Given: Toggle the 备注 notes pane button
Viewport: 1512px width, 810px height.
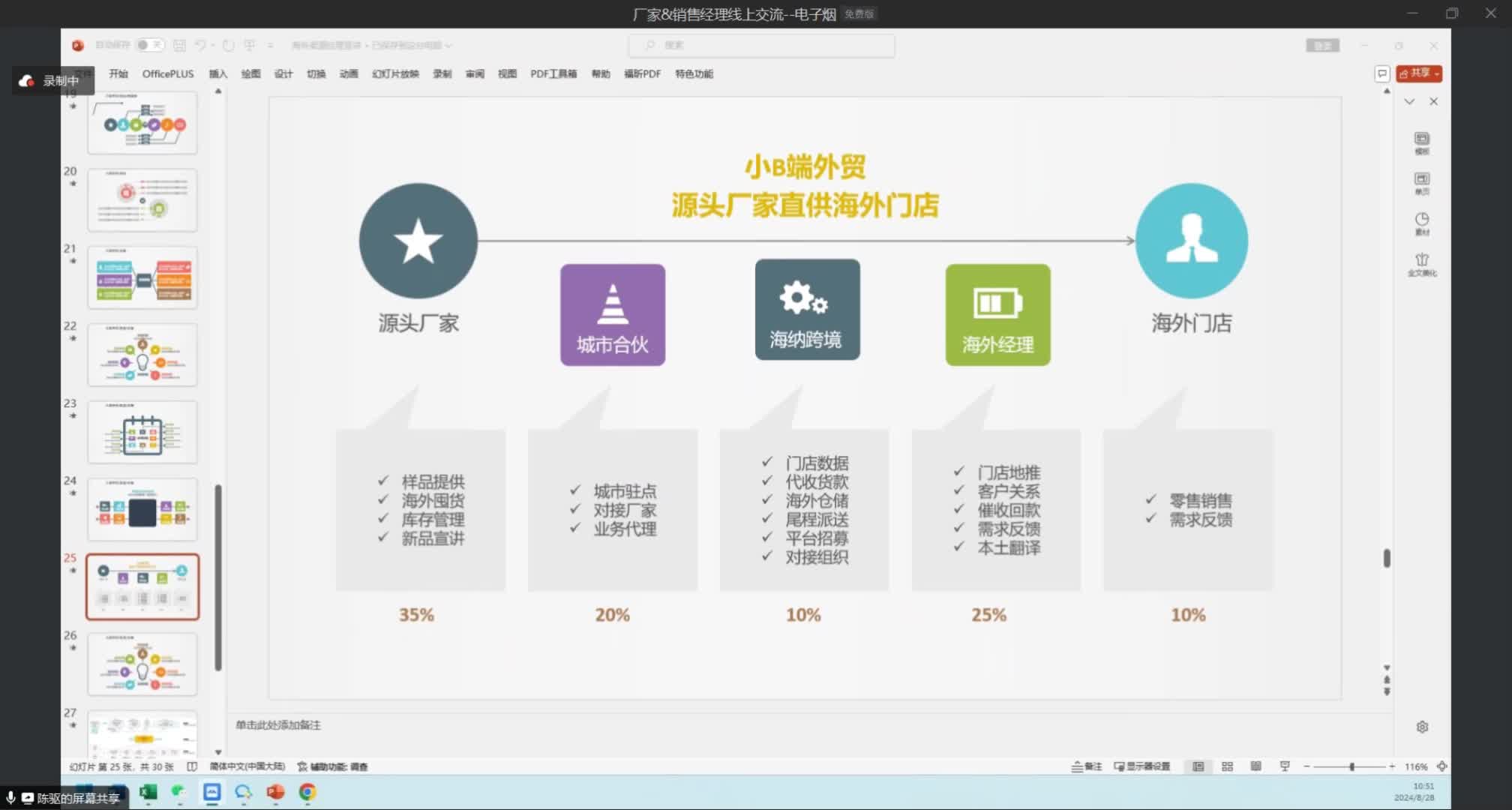Looking at the screenshot, I should [1087, 766].
